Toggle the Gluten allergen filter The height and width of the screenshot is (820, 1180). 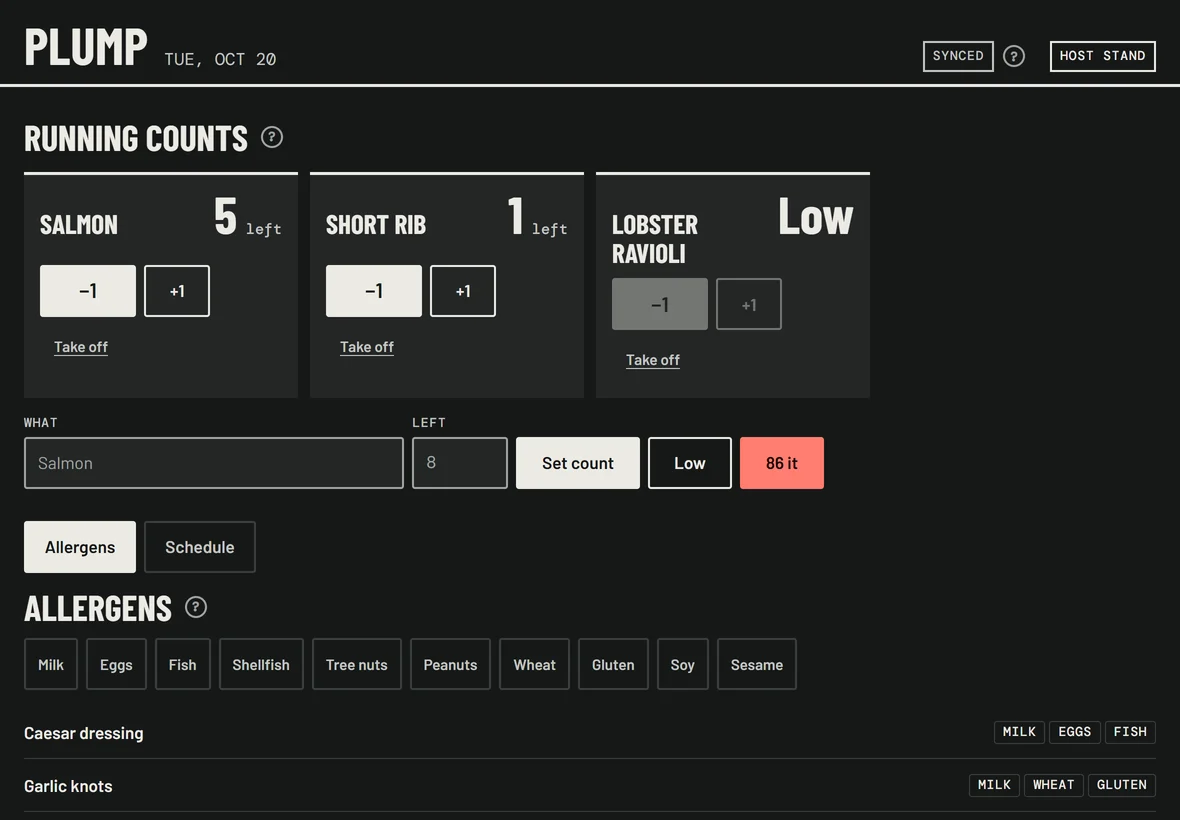pyautogui.click(x=613, y=664)
